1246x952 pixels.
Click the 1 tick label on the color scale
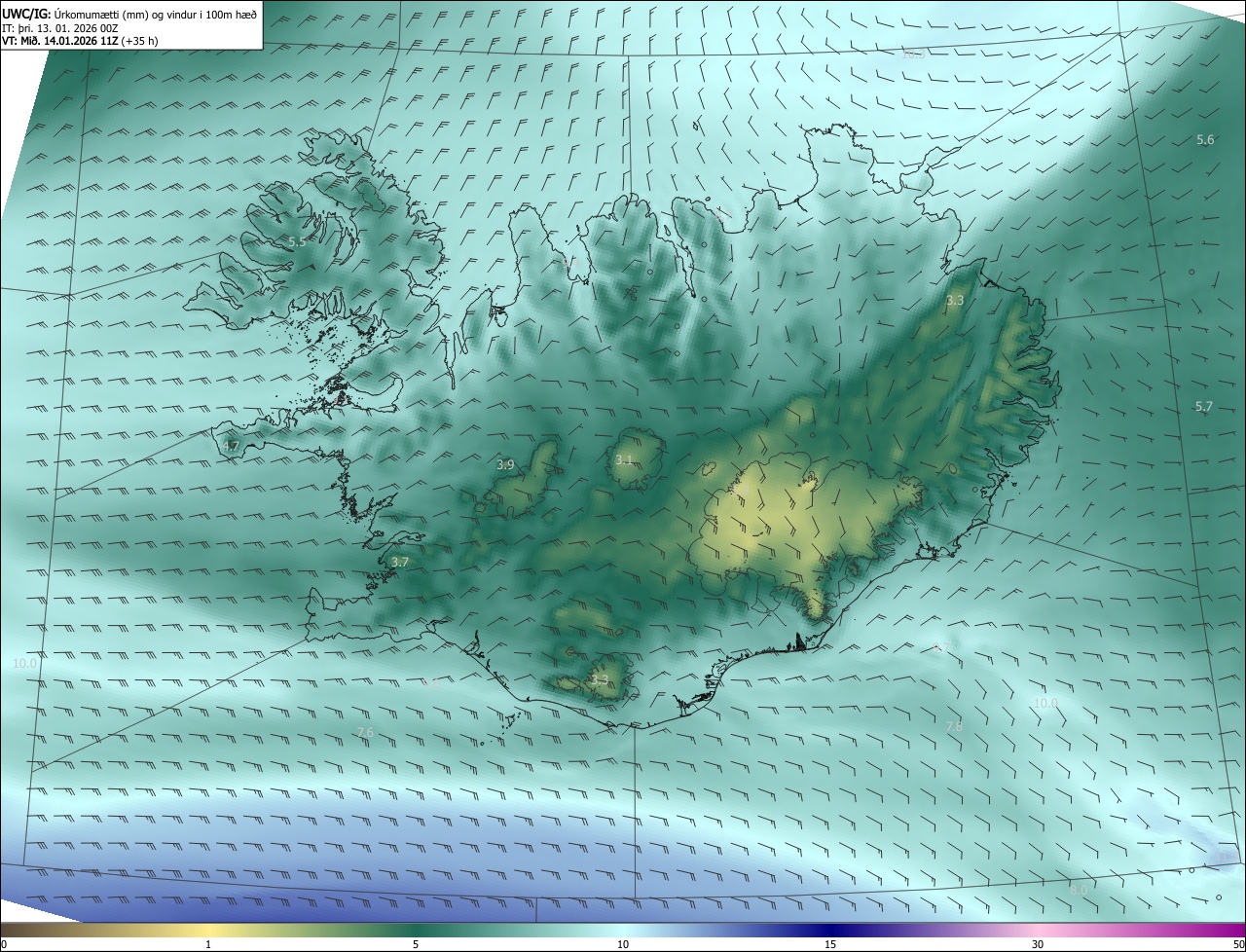[208, 944]
